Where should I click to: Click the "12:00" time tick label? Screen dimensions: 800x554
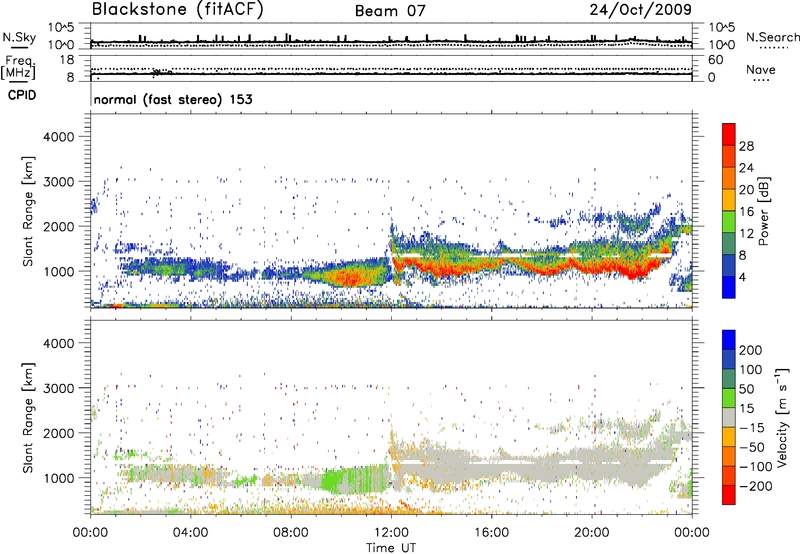(391, 533)
